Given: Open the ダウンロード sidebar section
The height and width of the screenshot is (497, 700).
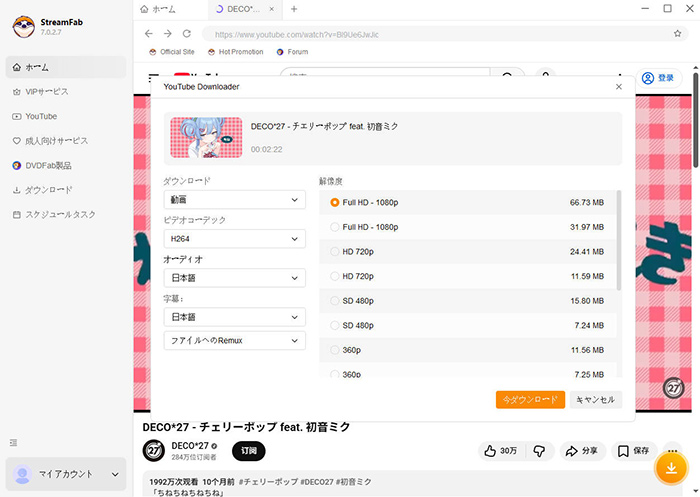Looking at the screenshot, I should (66, 190).
